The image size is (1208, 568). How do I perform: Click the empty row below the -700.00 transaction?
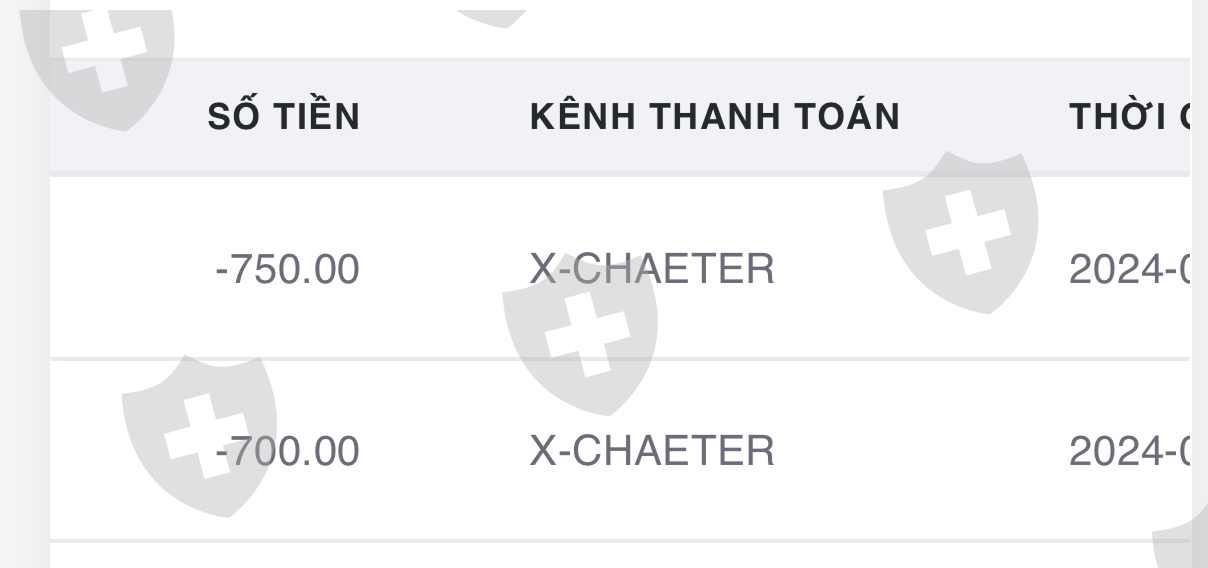[x=600, y=556]
